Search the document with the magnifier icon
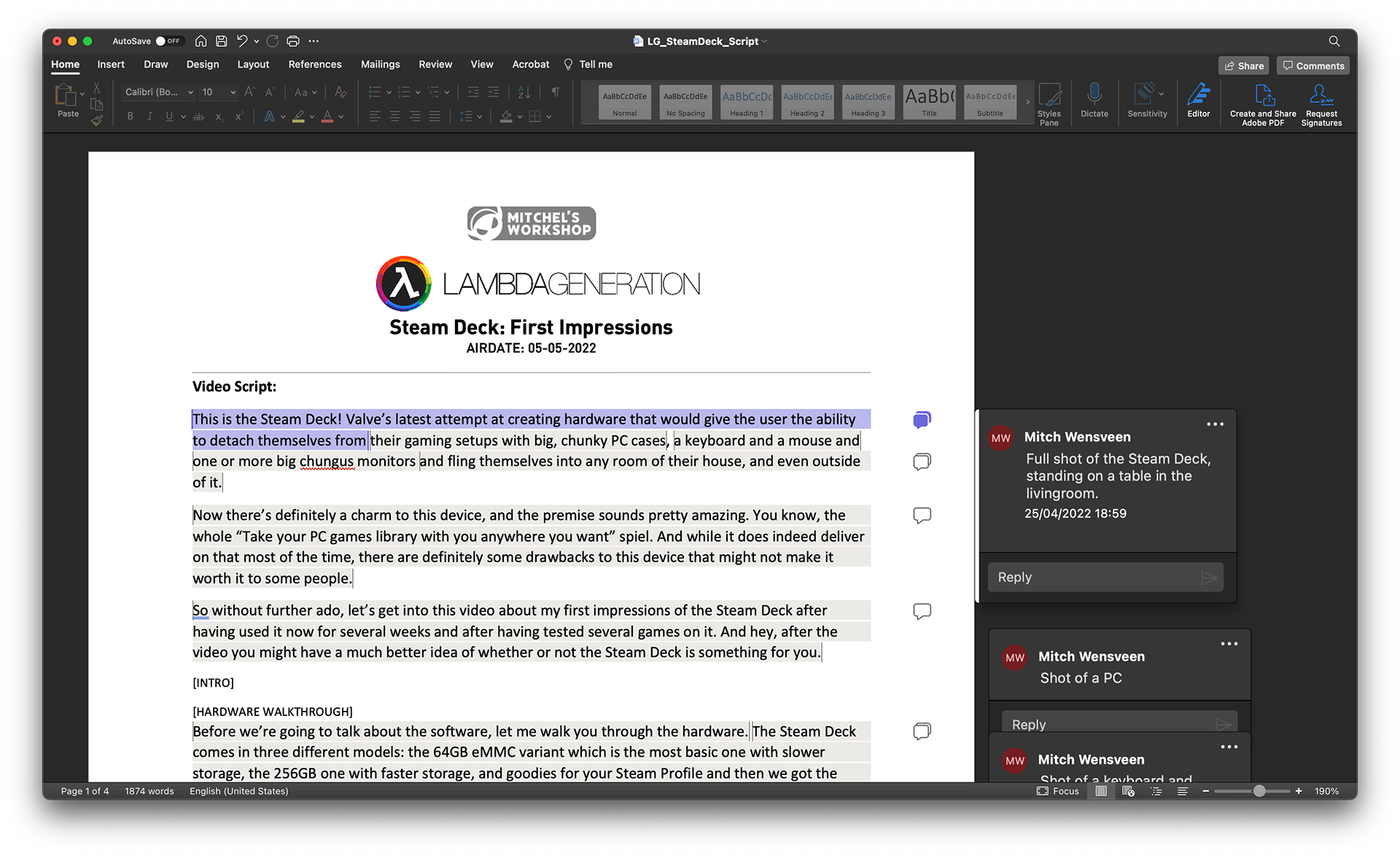This screenshot has height=856, width=1400. pyautogui.click(x=1334, y=41)
